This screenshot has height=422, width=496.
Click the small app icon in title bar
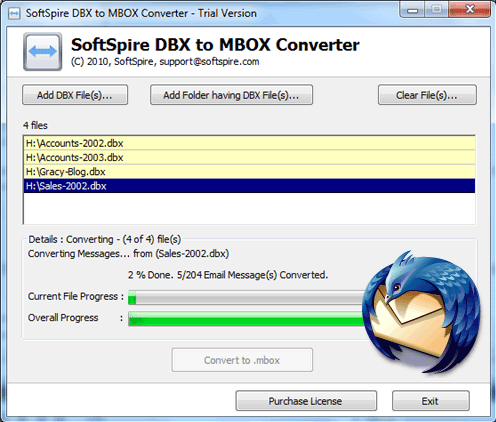pyautogui.click(x=14, y=13)
